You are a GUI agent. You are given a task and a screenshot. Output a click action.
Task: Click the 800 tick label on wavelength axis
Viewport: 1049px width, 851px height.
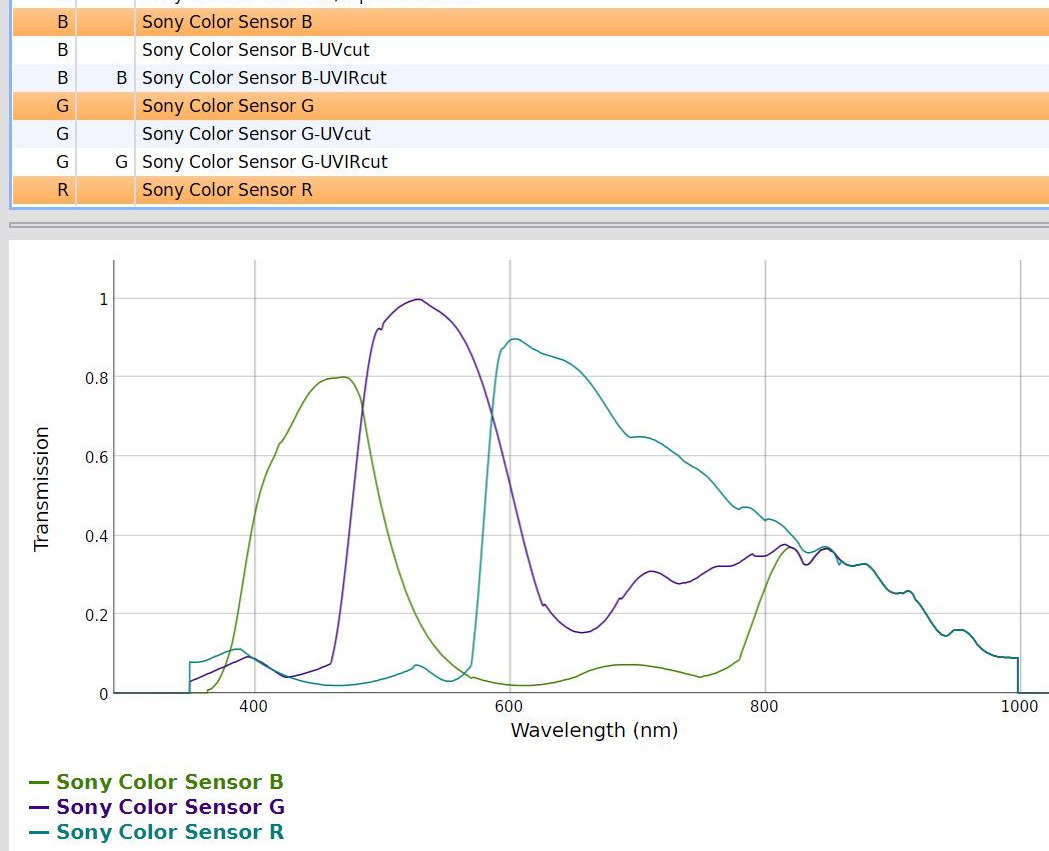pyautogui.click(x=764, y=706)
